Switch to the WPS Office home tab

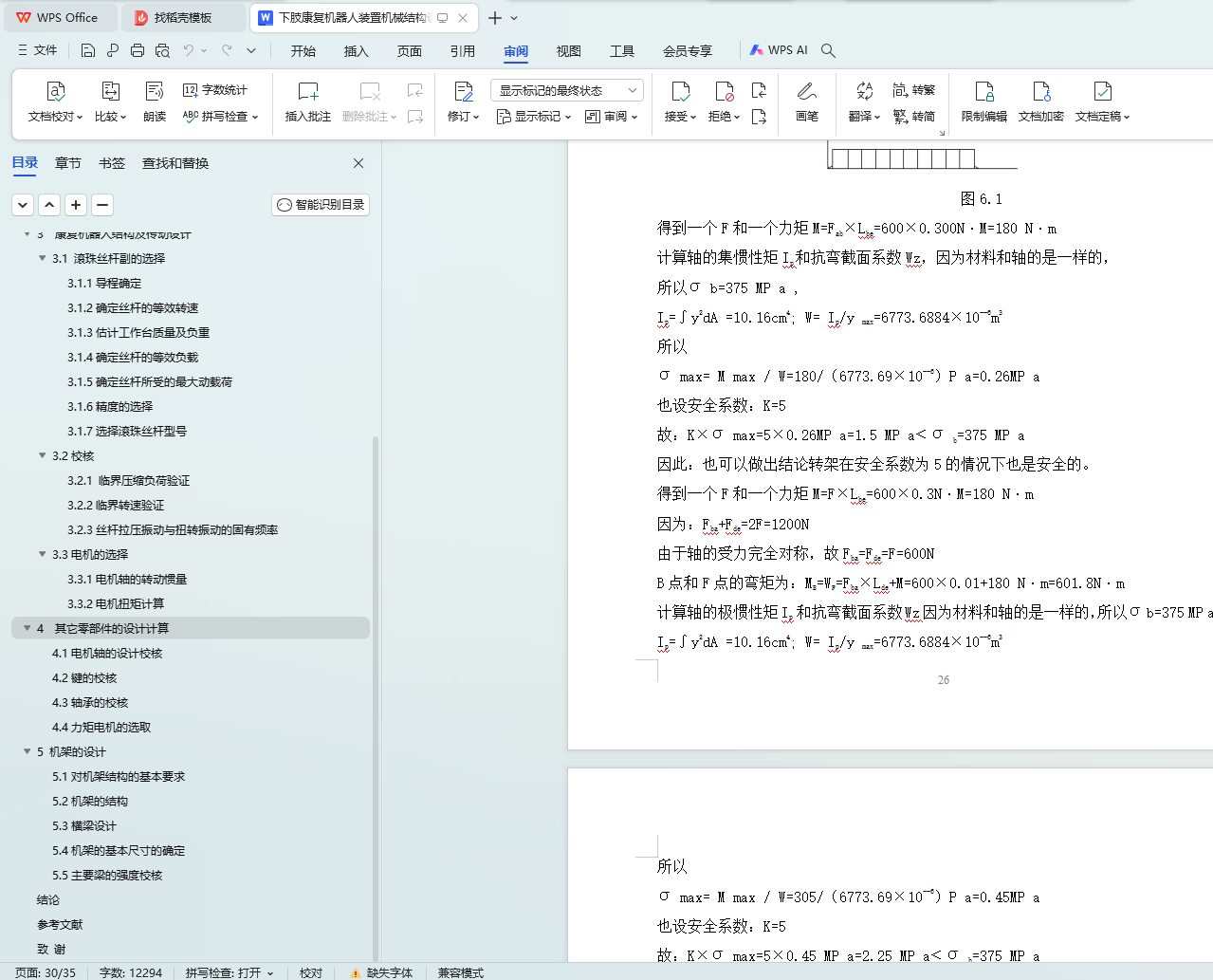[59, 18]
